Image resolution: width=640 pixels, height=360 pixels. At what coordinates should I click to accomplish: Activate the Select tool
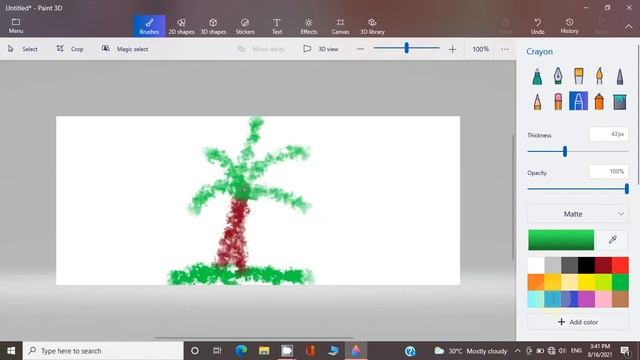click(23, 49)
